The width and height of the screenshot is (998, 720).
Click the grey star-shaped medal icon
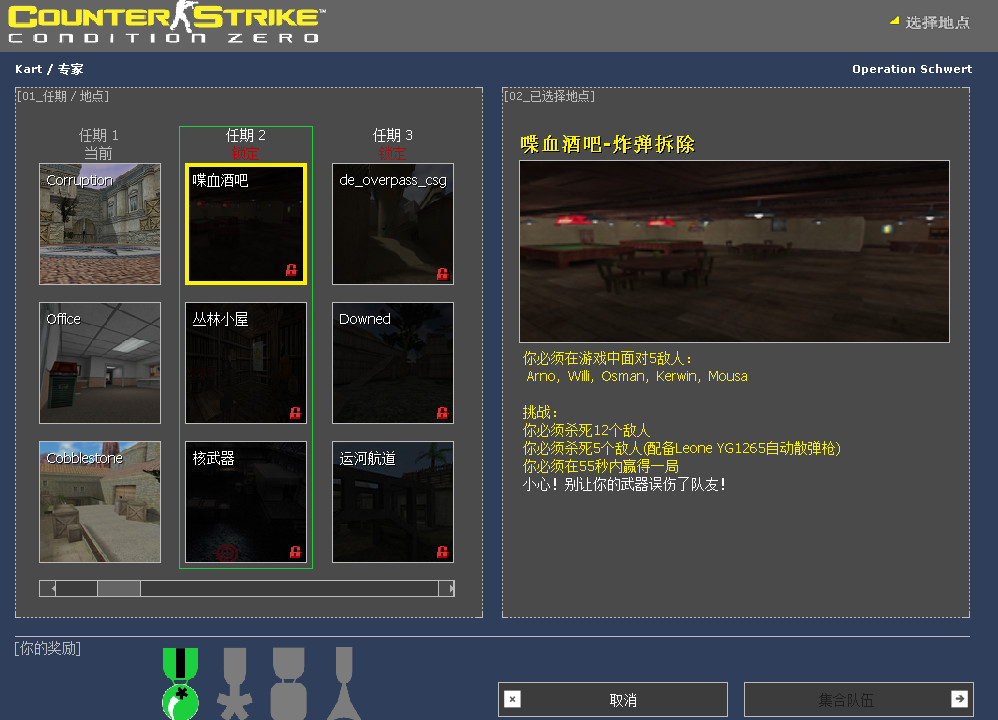click(235, 684)
